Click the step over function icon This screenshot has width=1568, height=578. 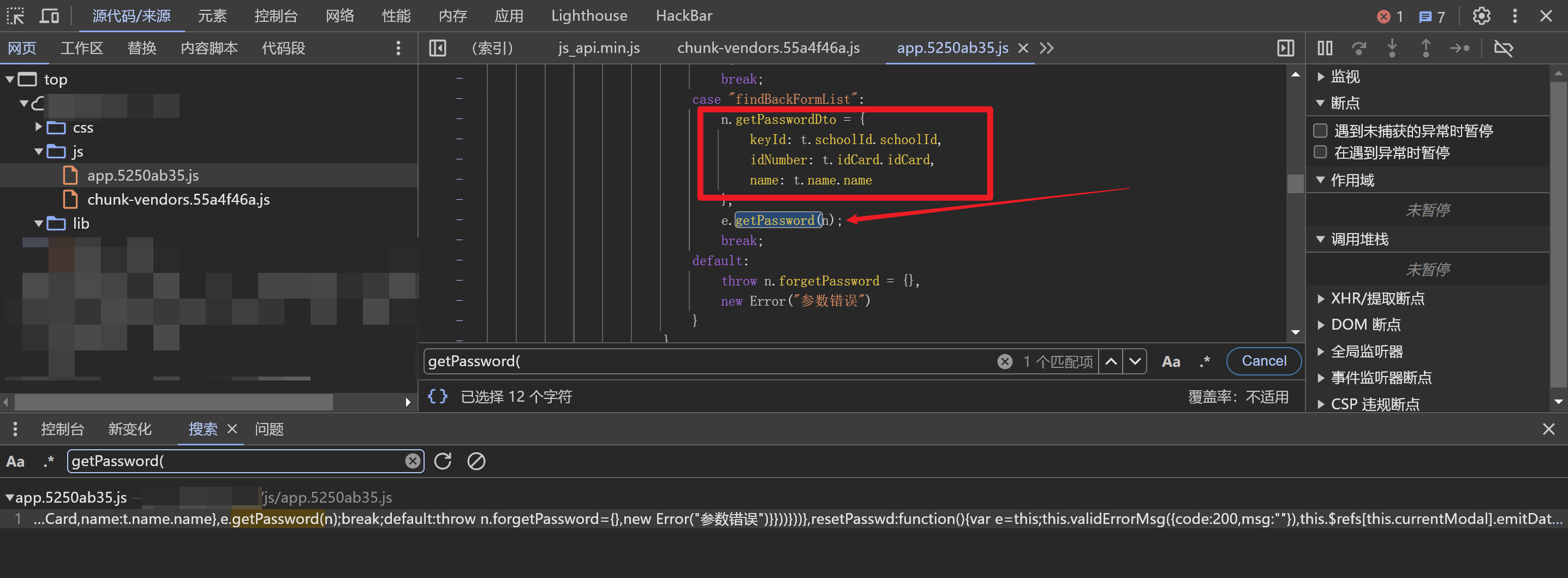(1358, 48)
